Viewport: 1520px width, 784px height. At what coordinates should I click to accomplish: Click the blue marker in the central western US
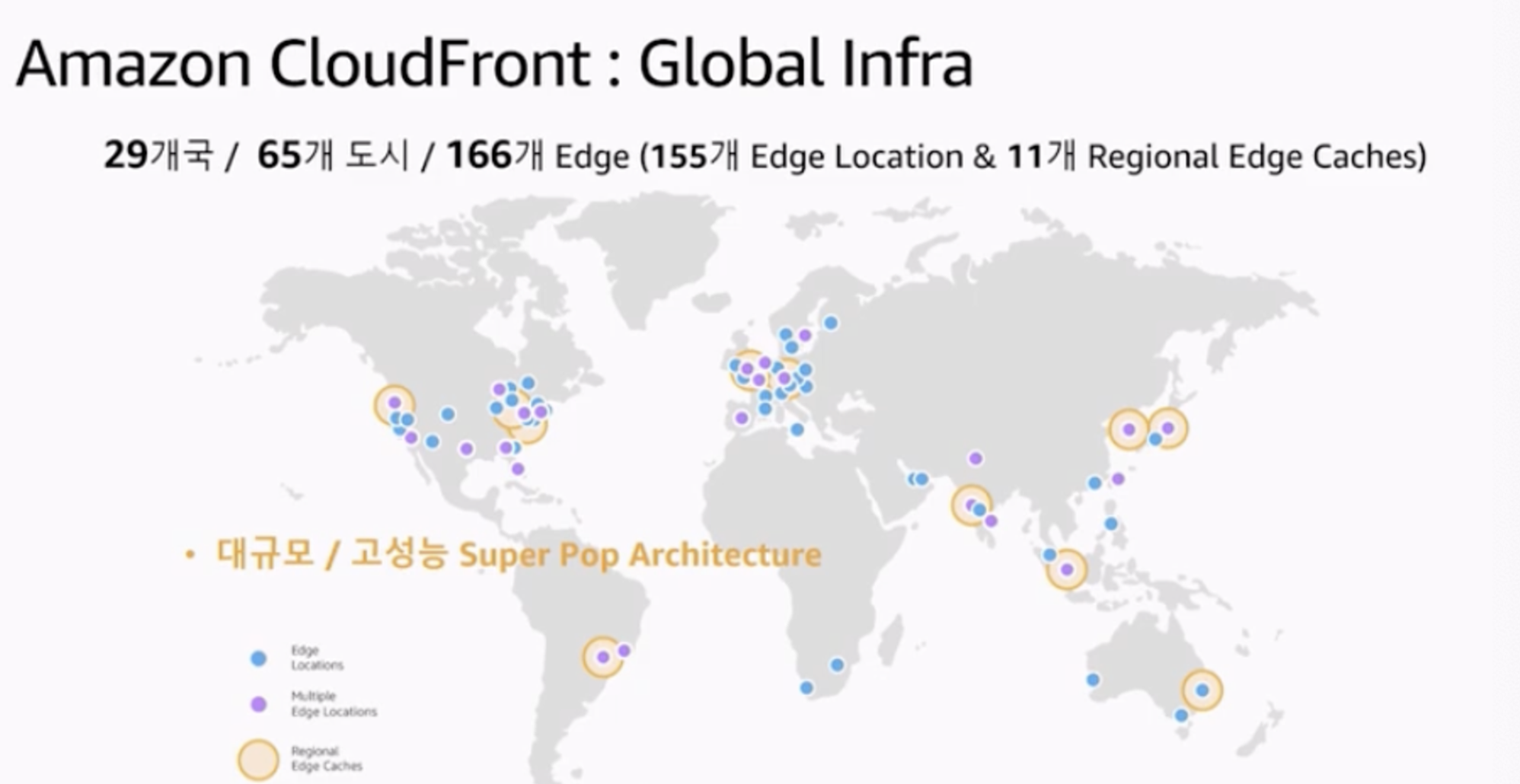click(x=448, y=414)
